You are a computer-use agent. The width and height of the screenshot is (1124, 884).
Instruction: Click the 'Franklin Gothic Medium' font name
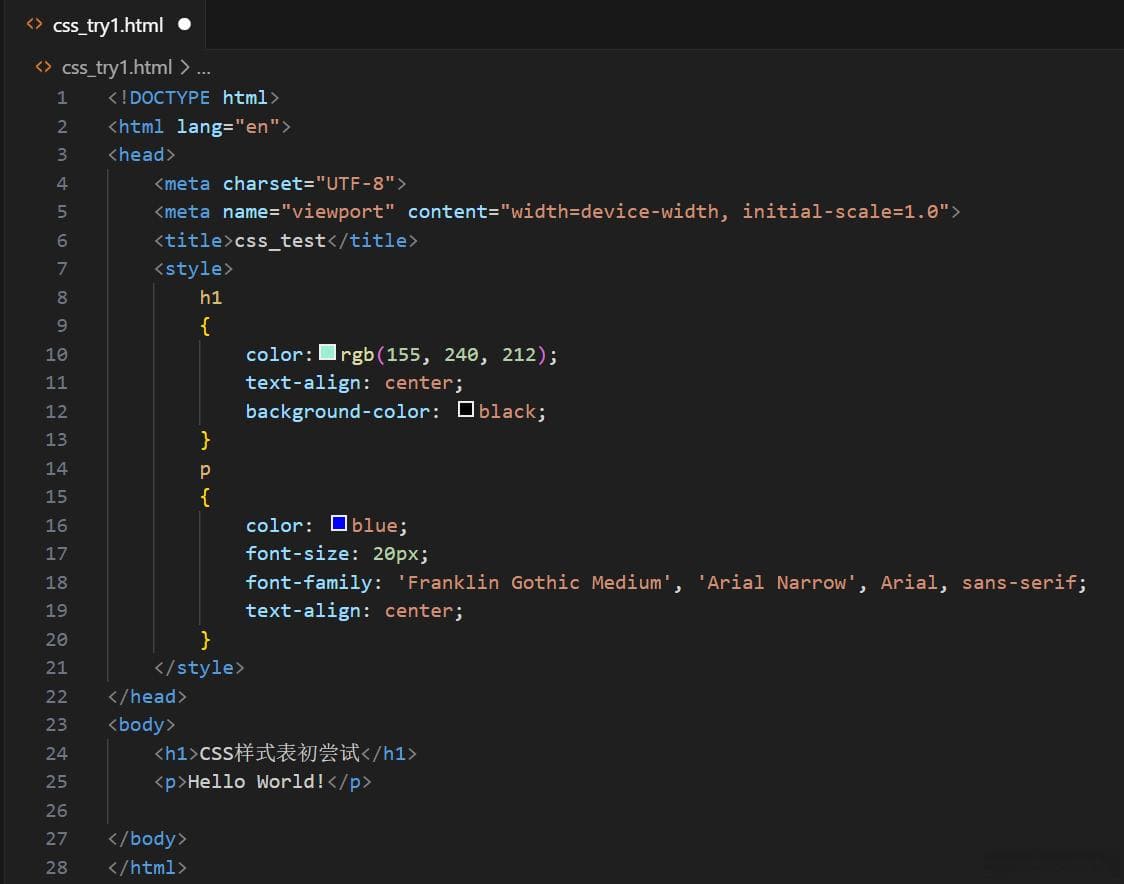pos(535,582)
